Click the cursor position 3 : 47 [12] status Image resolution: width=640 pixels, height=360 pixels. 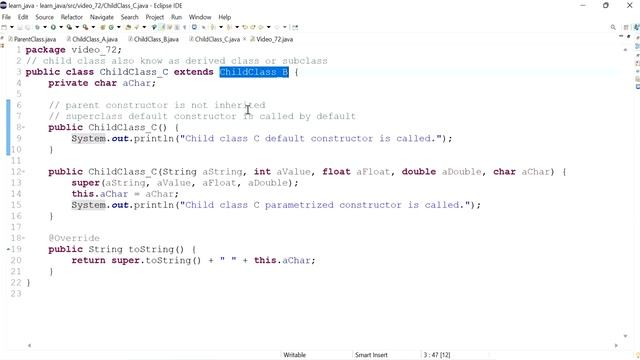(437, 355)
